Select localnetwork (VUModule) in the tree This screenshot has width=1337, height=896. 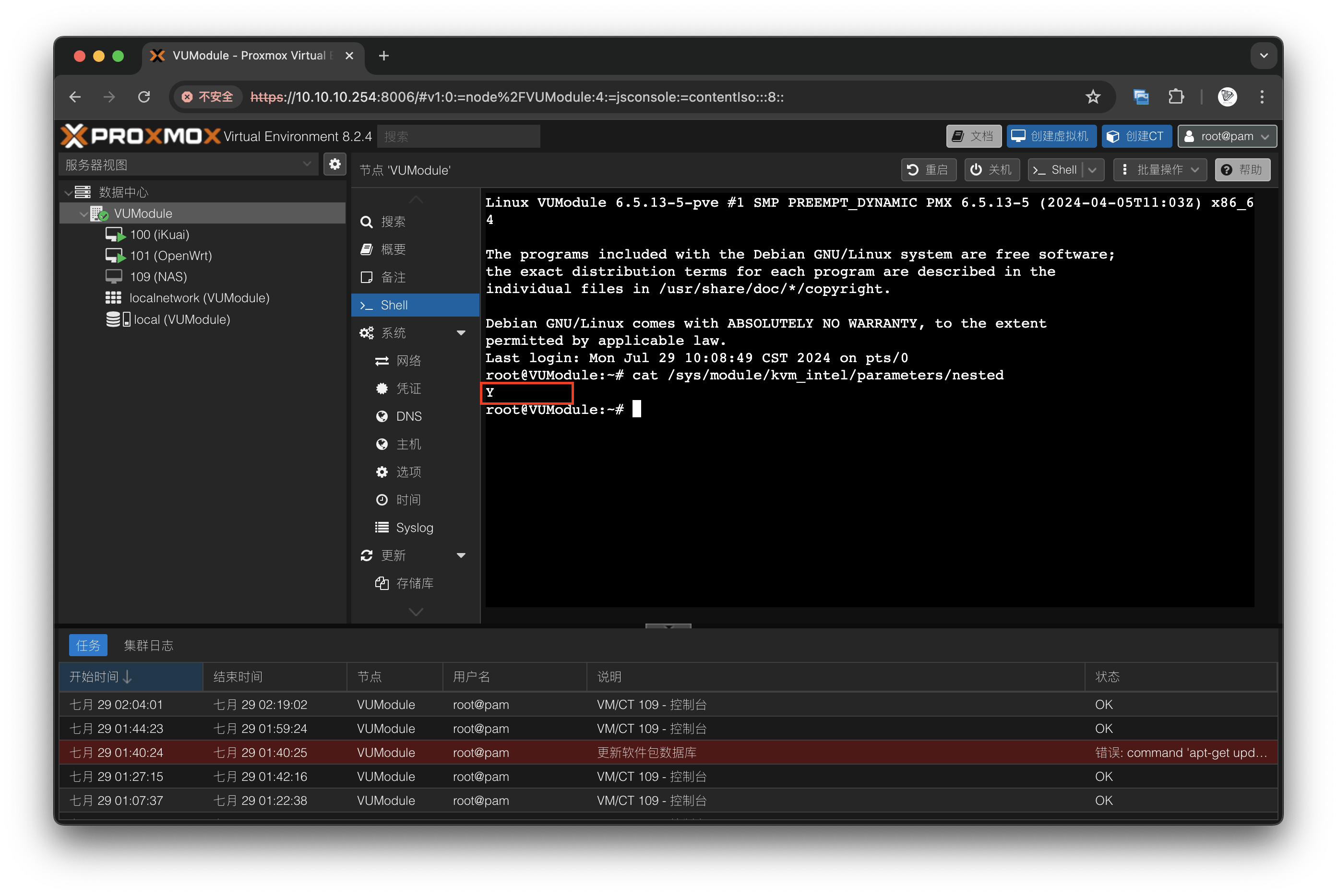coord(199,298)
